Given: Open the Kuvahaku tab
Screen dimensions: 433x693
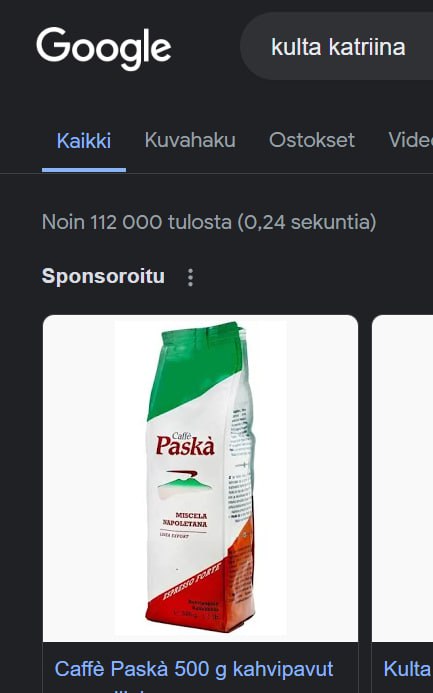Looking at the screenshot, I should pyautogui.click(x=190, y=140).
